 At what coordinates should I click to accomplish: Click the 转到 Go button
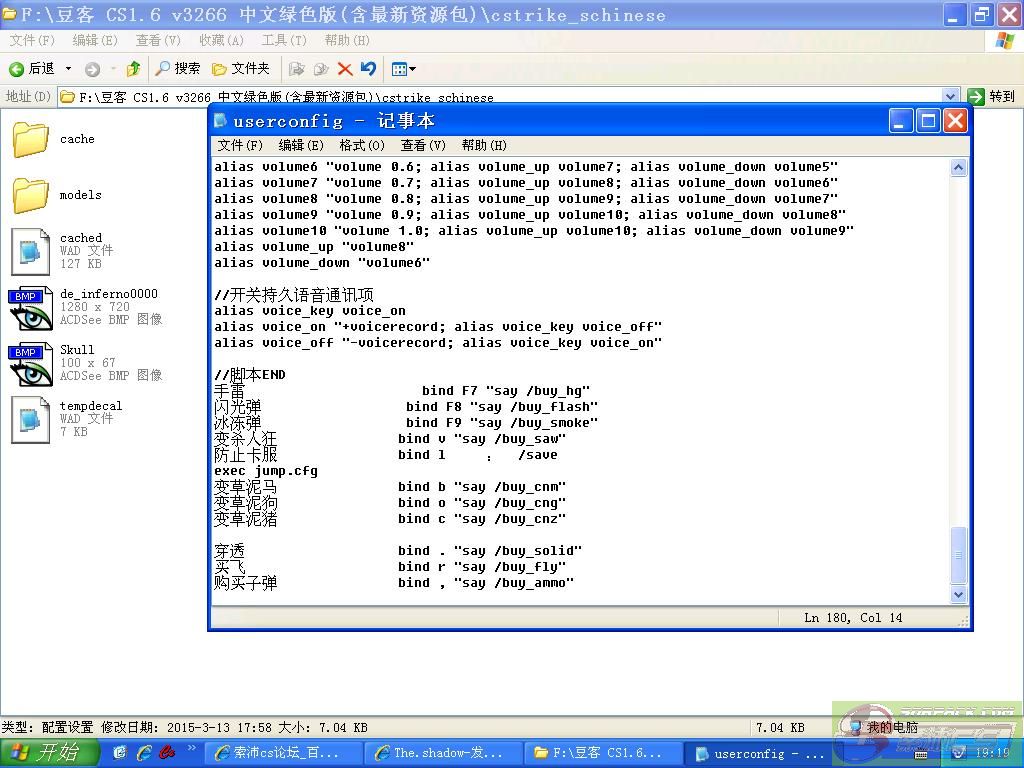(991, 97)
